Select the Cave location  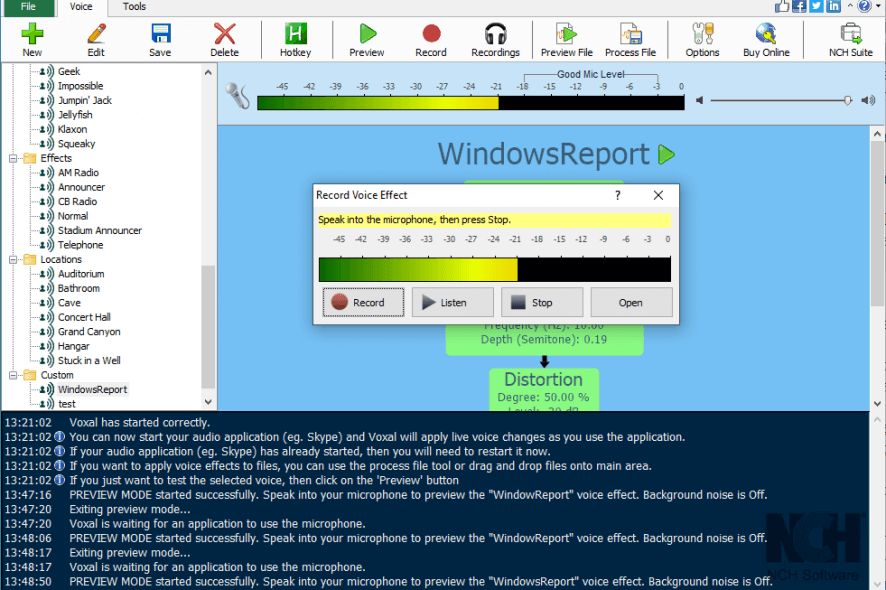pyautogui.click(x=69, y=303)
